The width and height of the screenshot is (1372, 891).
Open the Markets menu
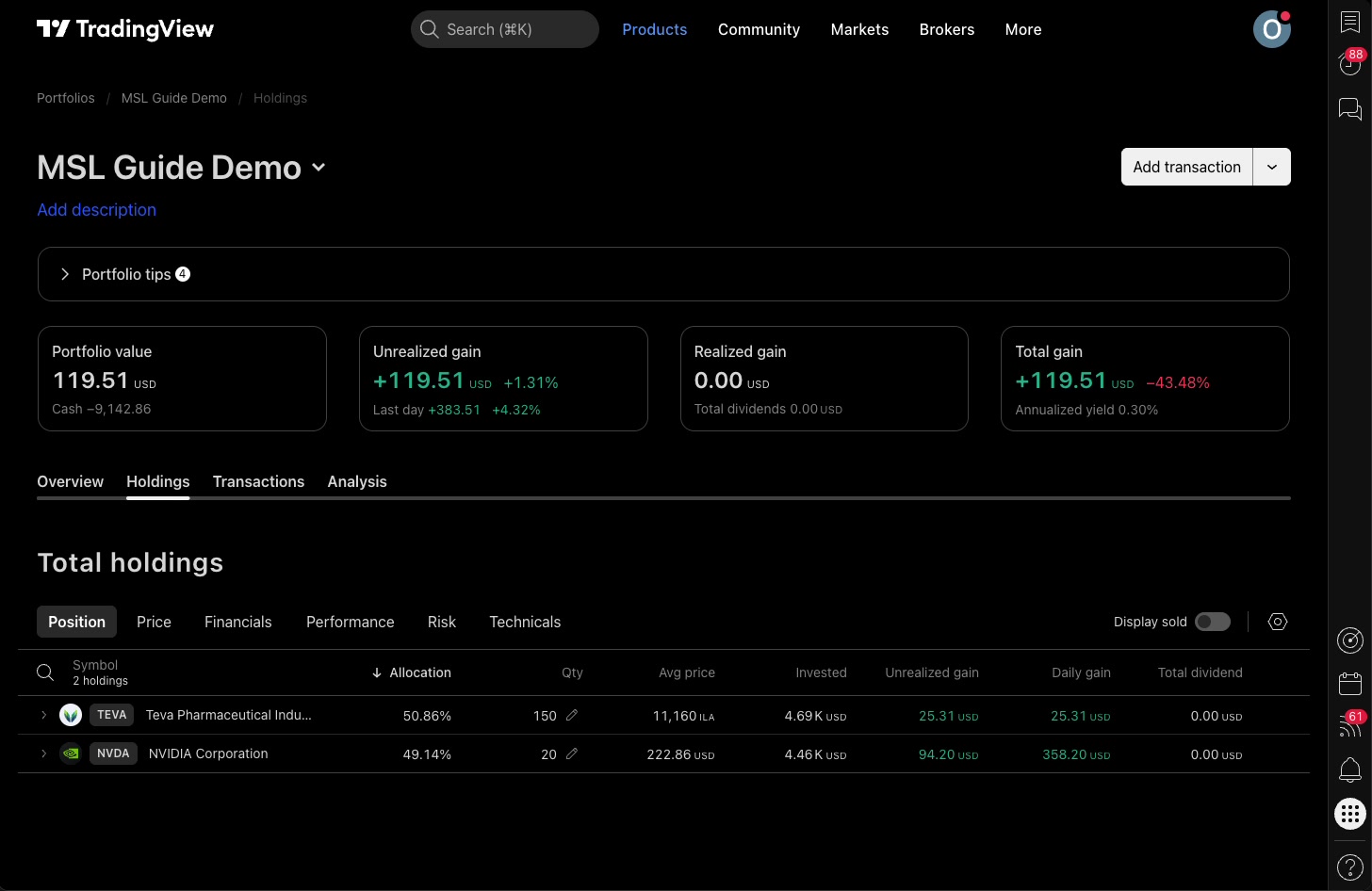[x=859, y=29]
